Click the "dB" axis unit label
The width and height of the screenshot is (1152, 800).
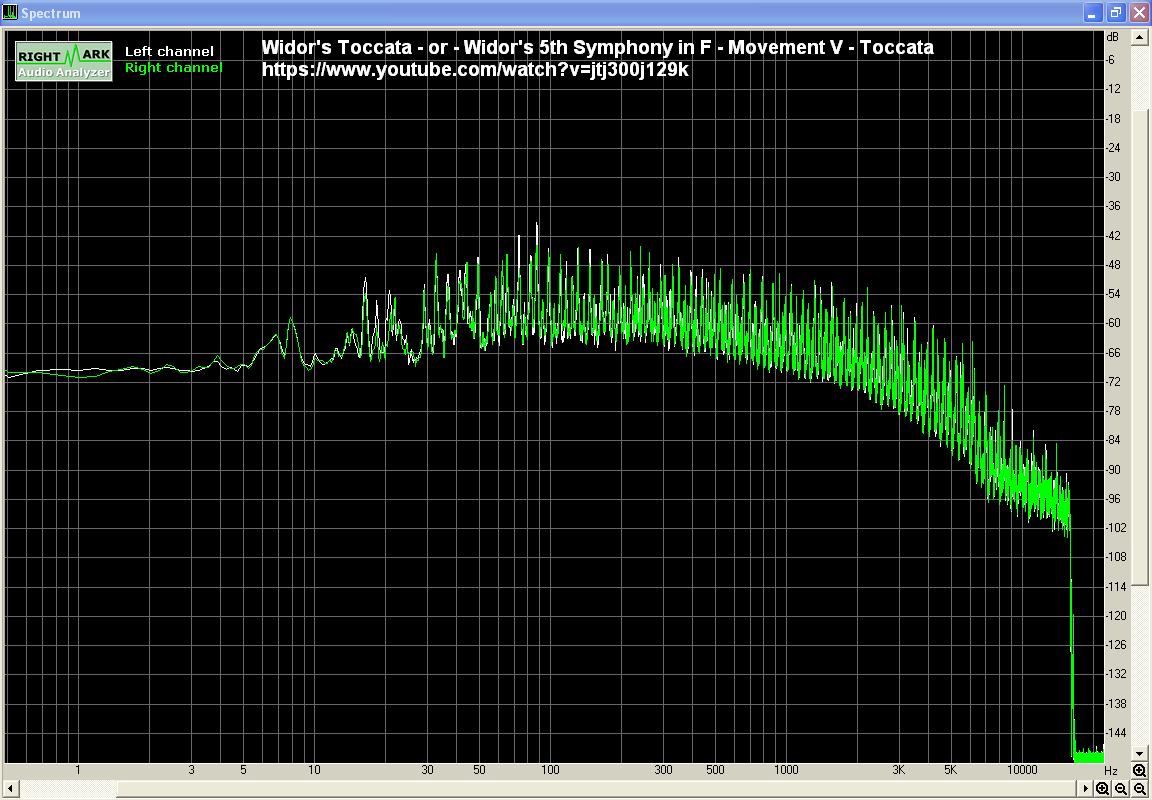(x=1113, y=37)
